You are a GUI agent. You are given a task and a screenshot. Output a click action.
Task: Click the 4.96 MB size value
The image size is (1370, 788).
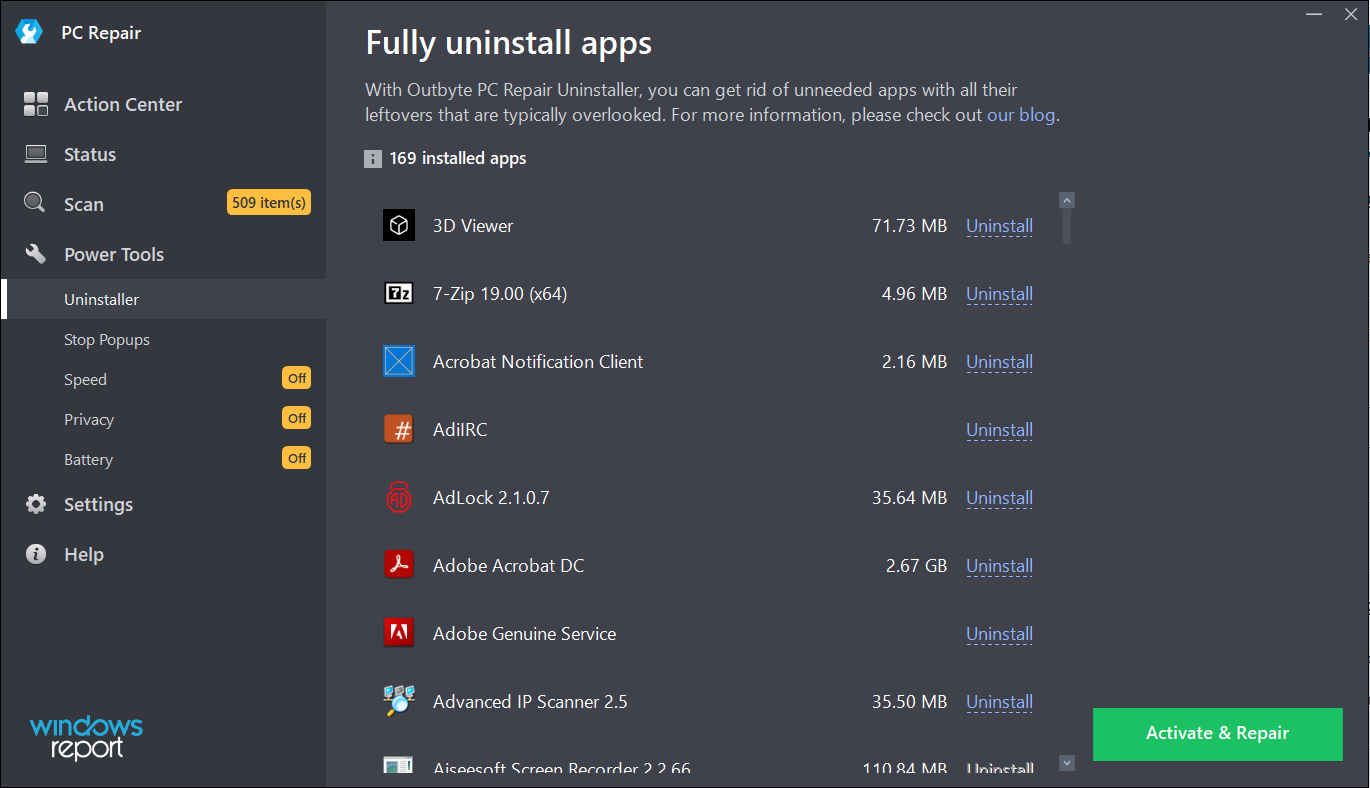[x=914, y=294]
